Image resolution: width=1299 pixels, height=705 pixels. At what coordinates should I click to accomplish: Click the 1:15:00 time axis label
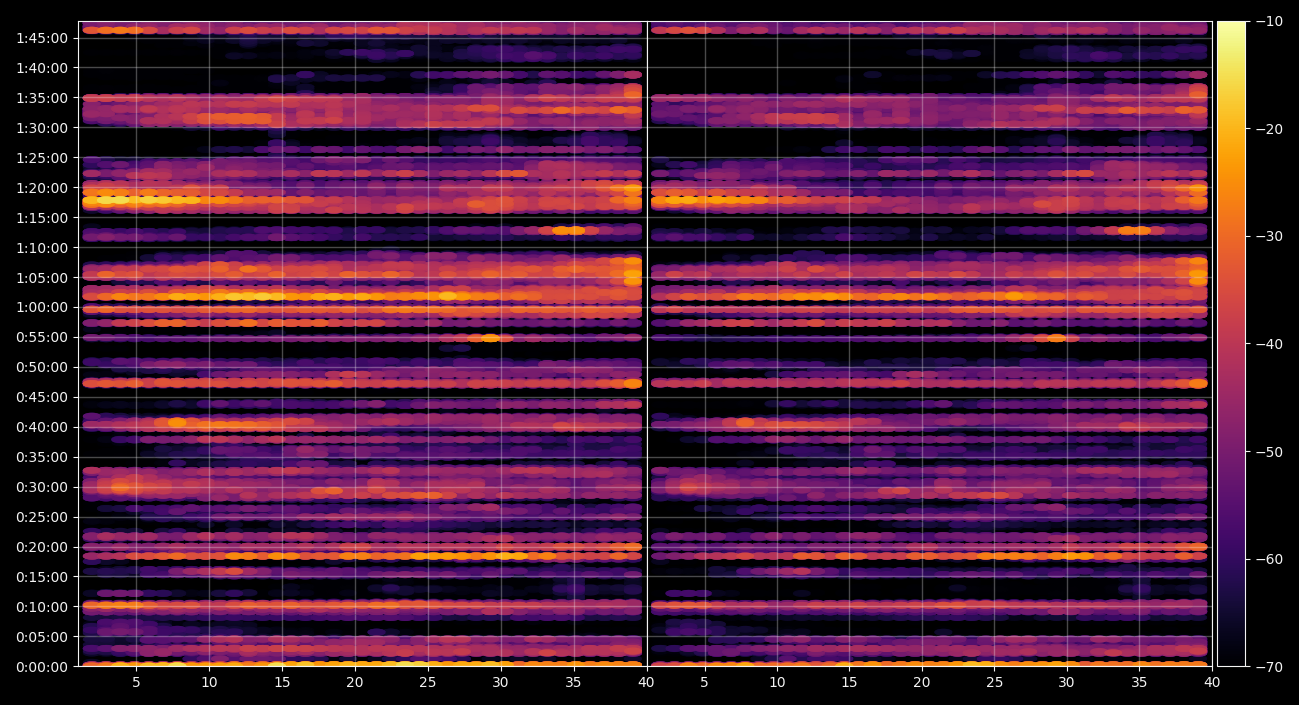pyautogui.click(x=42, y=217)
